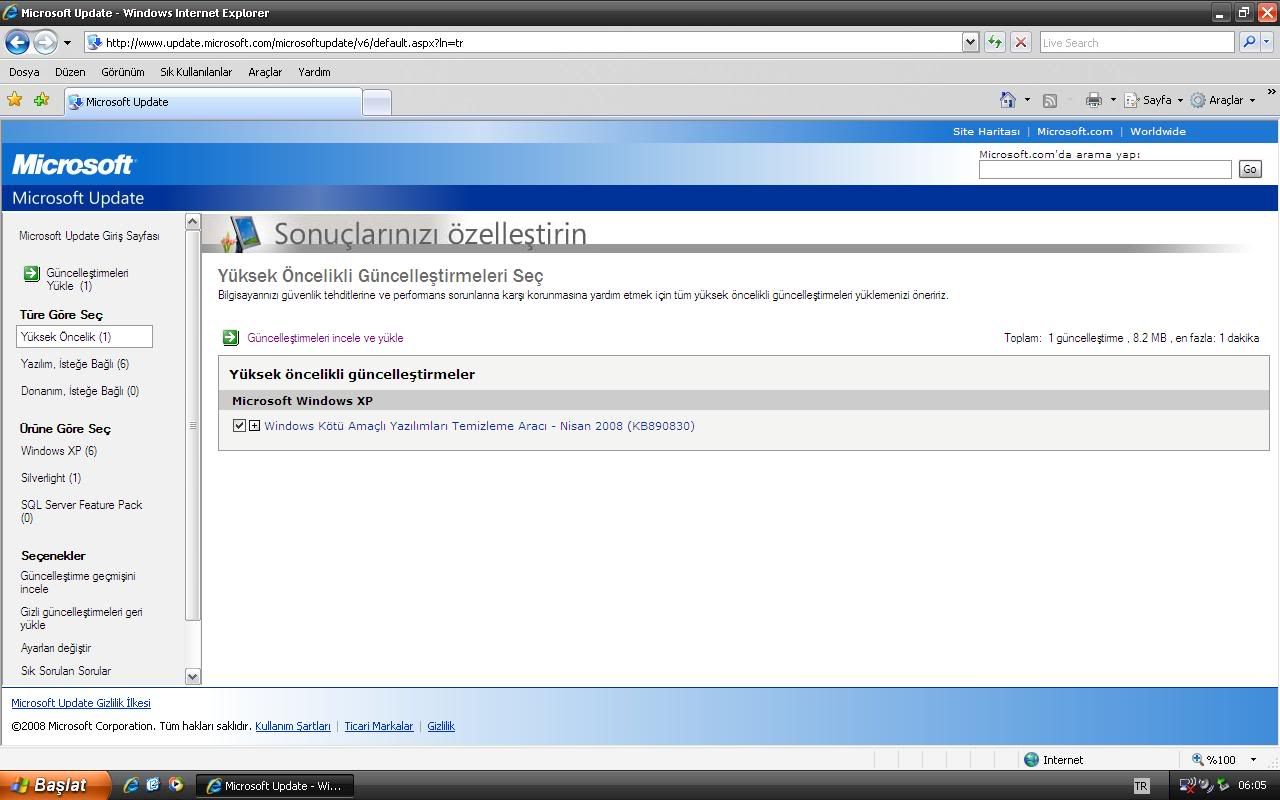The height and width of the screenshot is (800, 1280).
Task: Open a new blank tab
Action: (x=376, y=102)
